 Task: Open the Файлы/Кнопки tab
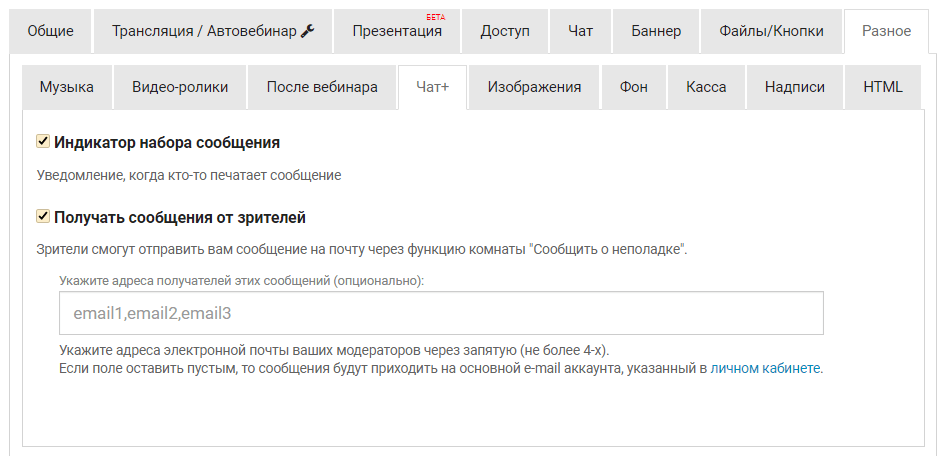point(771,31)
